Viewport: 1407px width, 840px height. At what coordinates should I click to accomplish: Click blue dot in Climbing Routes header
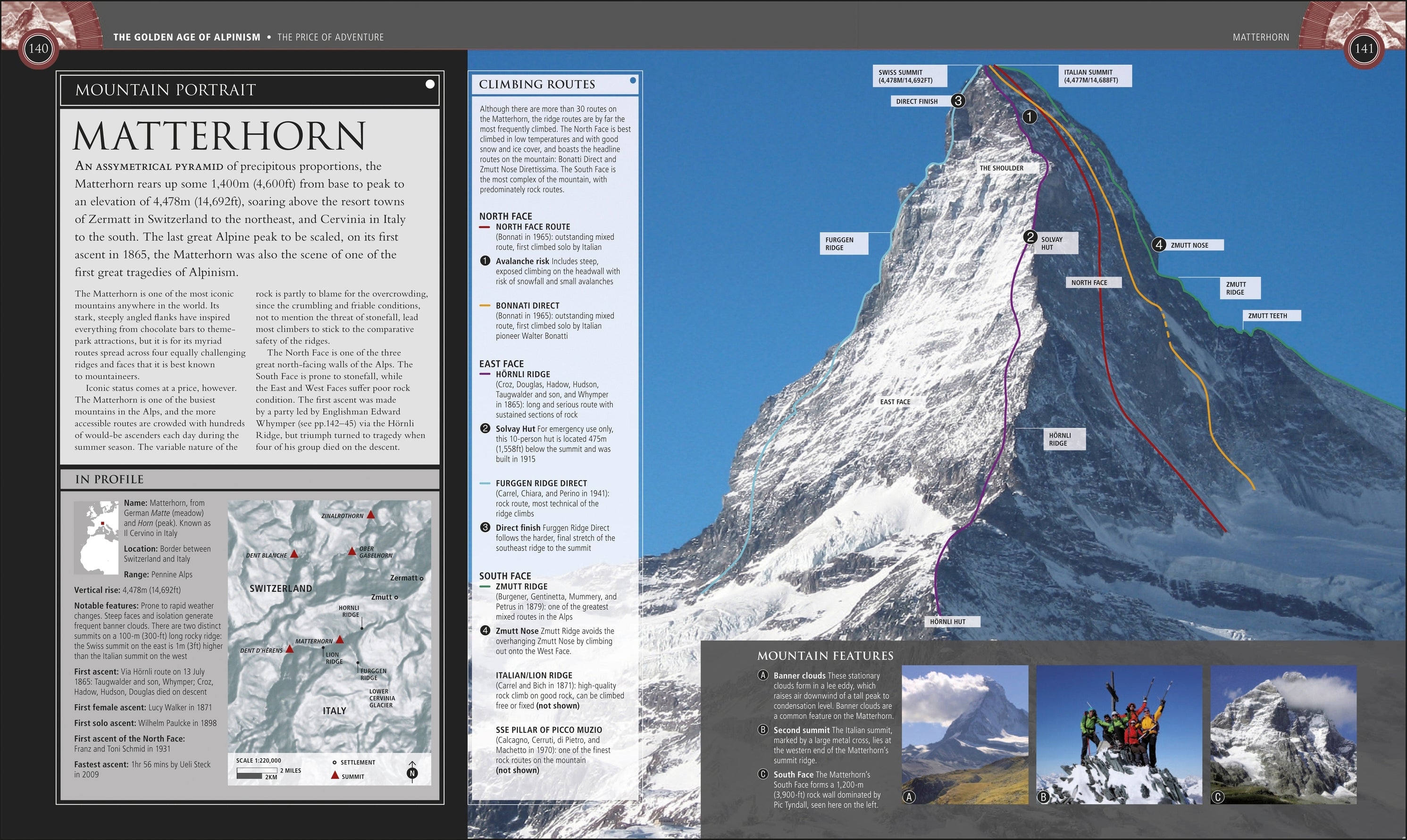pyautogui.click(x=633, y=80)
